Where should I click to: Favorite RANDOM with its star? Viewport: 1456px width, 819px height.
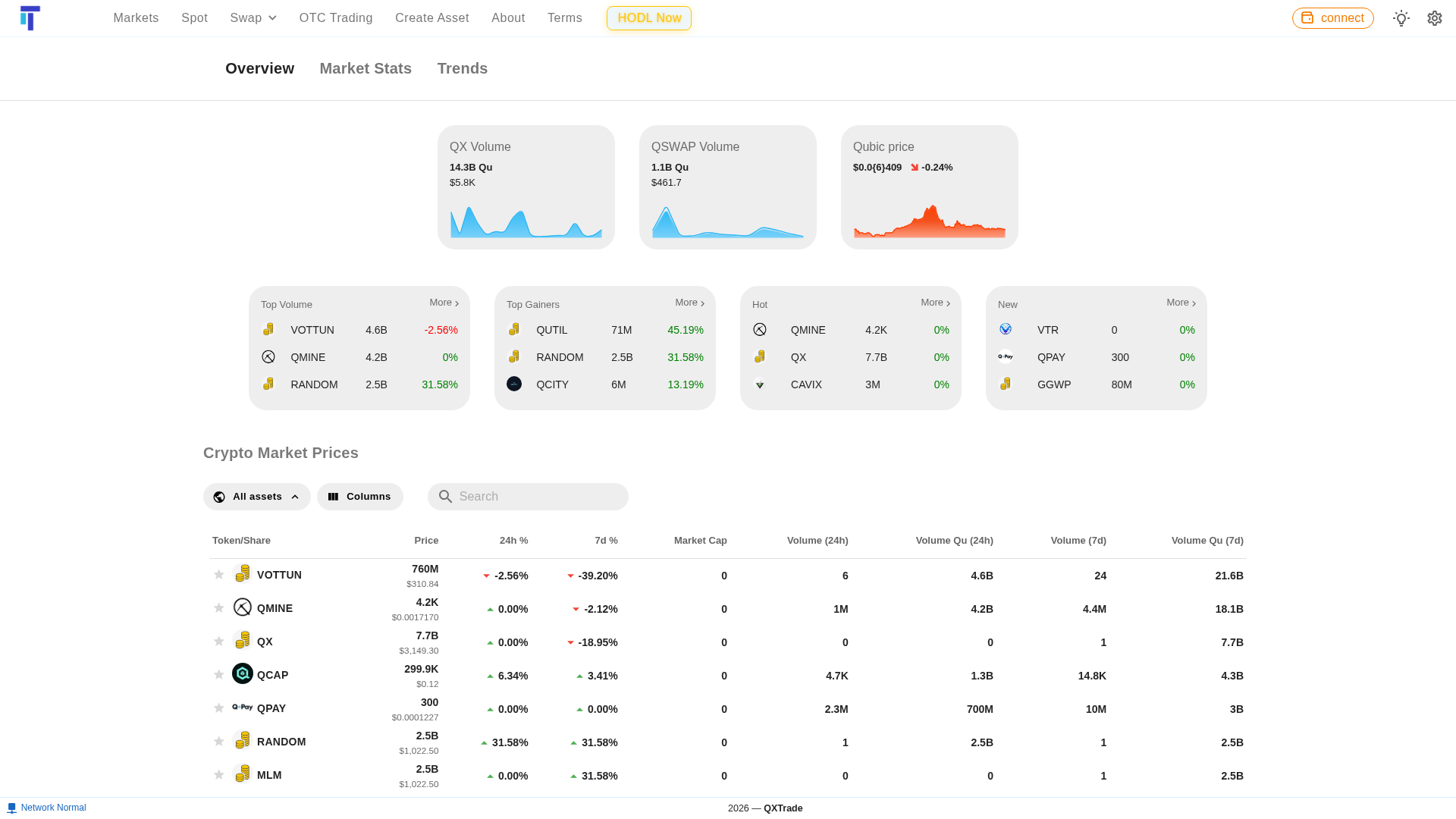[x=219, y=742]
